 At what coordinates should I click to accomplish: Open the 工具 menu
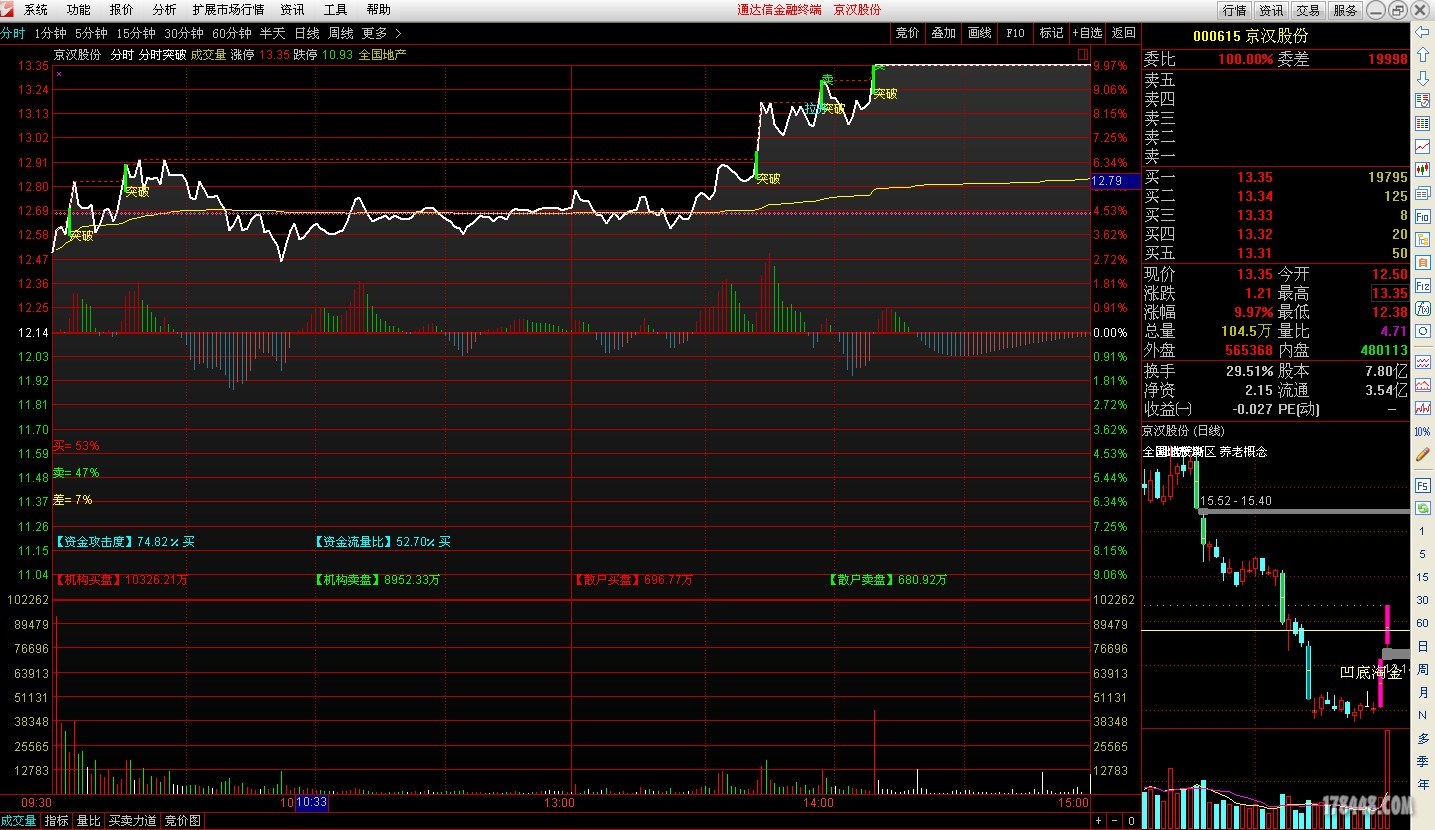(336, 10)
